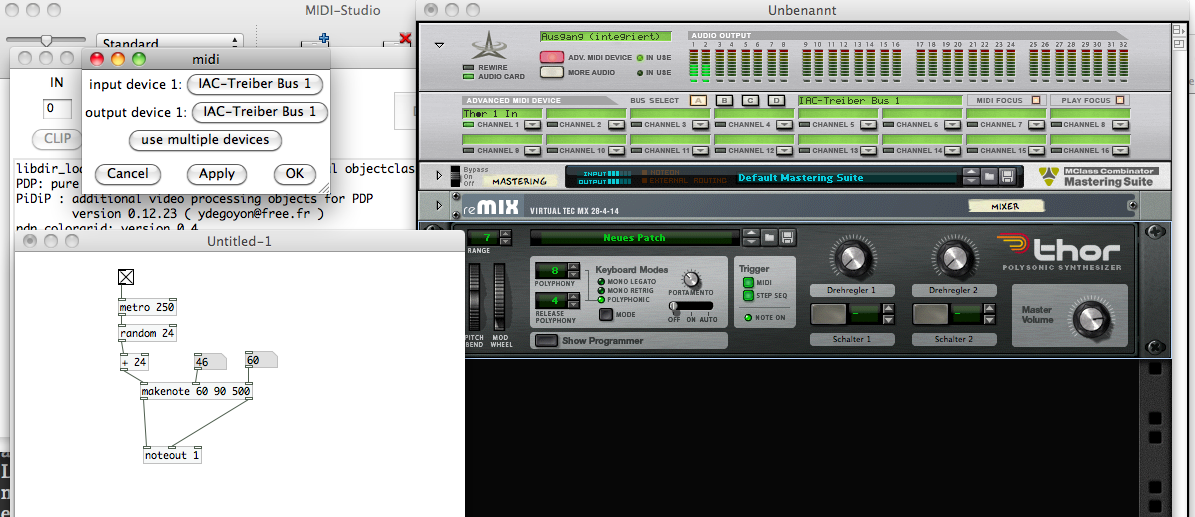Toggle the Step Seq trigger button
Image resolution: width=1195 pixels, height=517 pixels.
click(x=748, y=295)
